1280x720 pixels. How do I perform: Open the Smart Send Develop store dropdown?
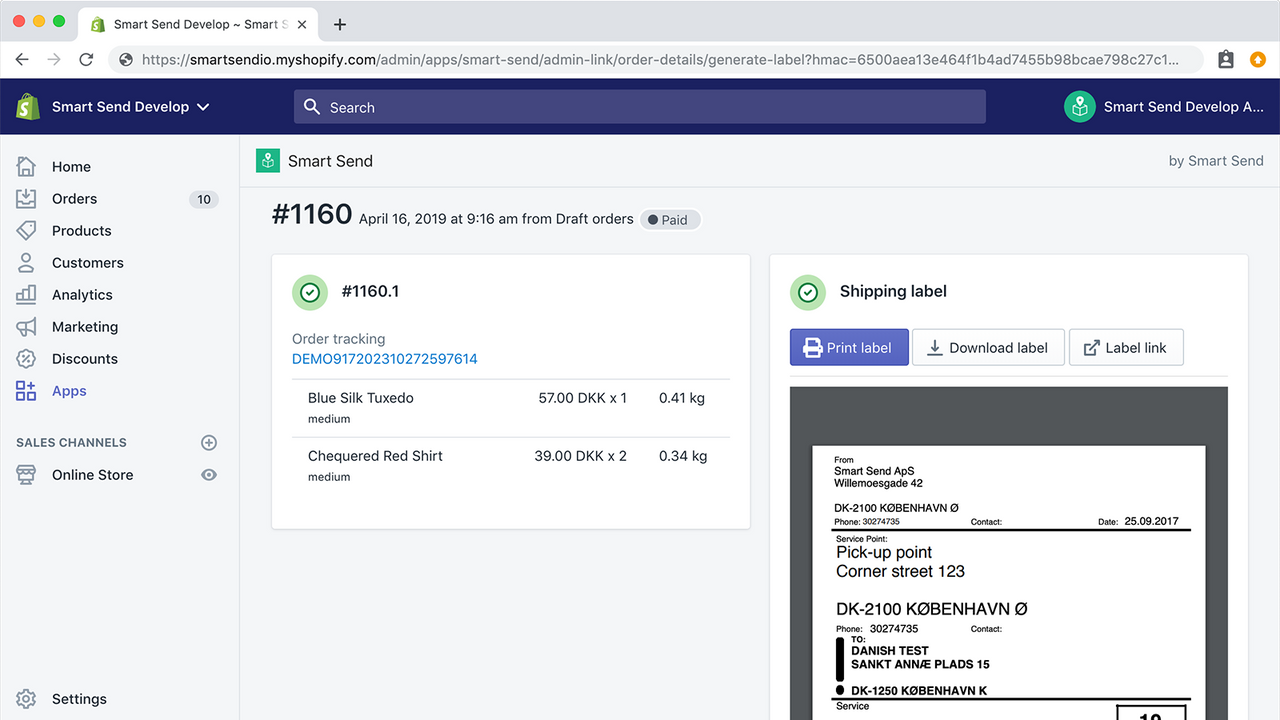131,107
